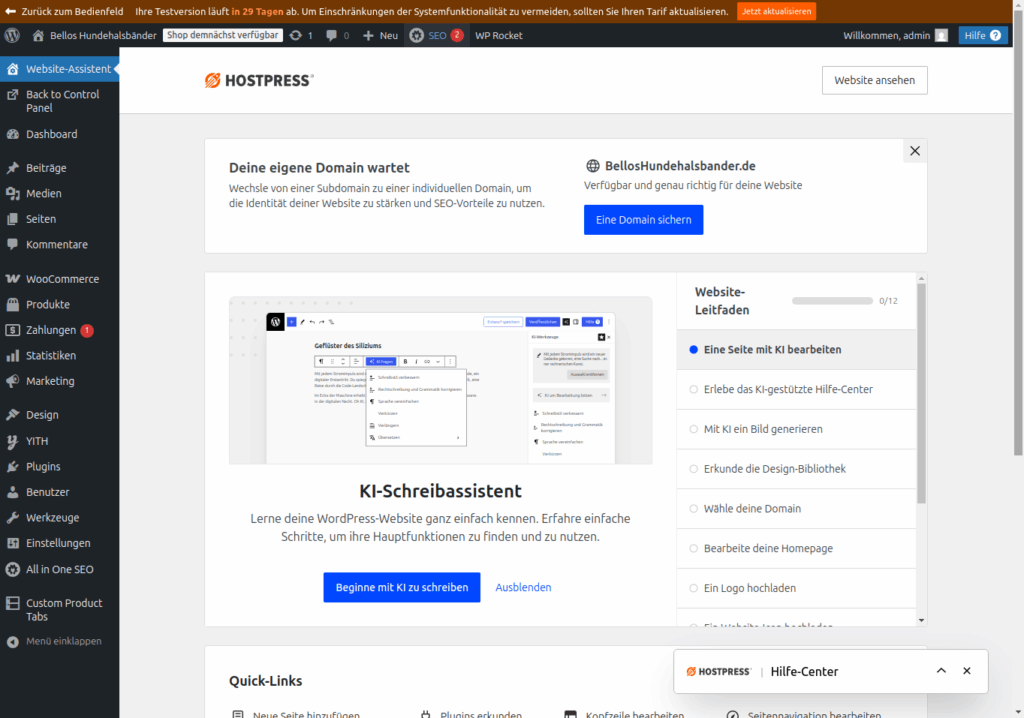Open the WooCommerce sidebar icon
Viewport: 1024px width, 718px height.
click(x=12, y=279)
